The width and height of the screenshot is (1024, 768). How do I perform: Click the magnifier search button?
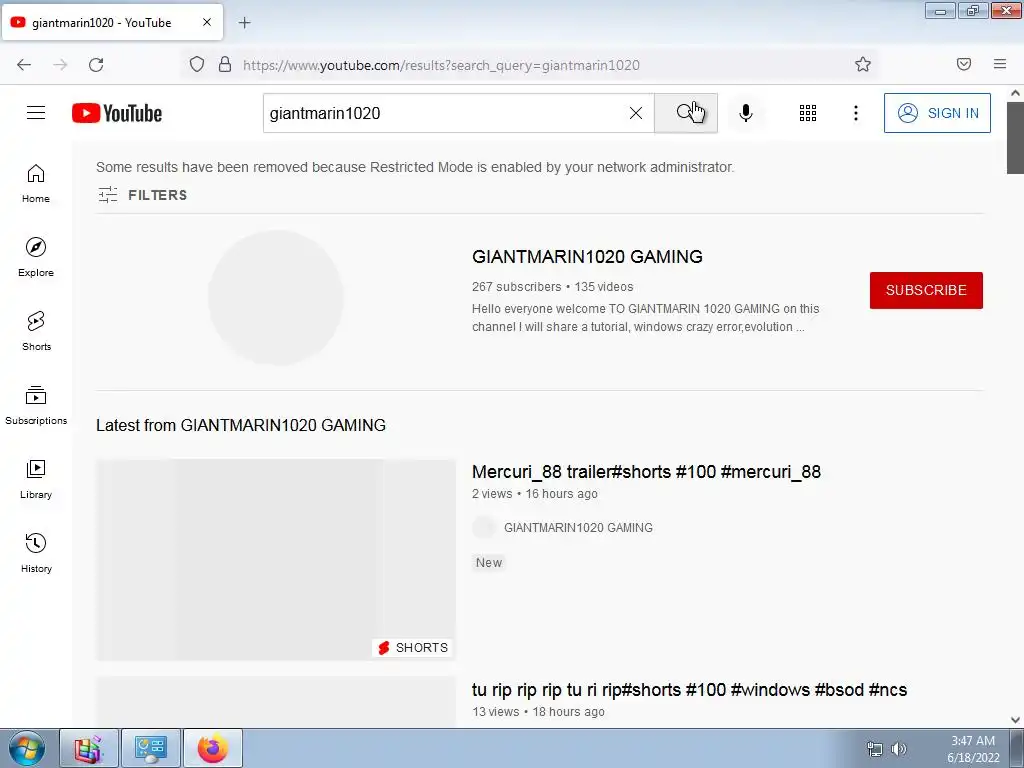pyautogui.click(x=686, y=113)
